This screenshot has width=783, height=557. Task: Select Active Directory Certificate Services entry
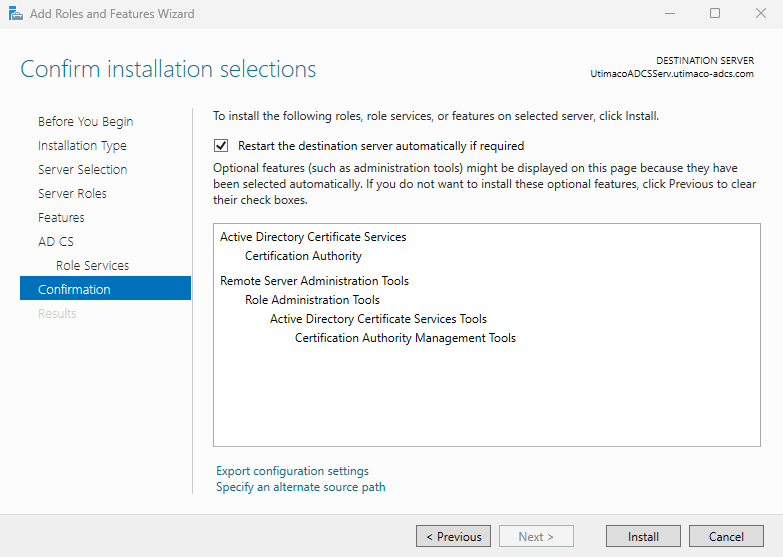[313, 237]
